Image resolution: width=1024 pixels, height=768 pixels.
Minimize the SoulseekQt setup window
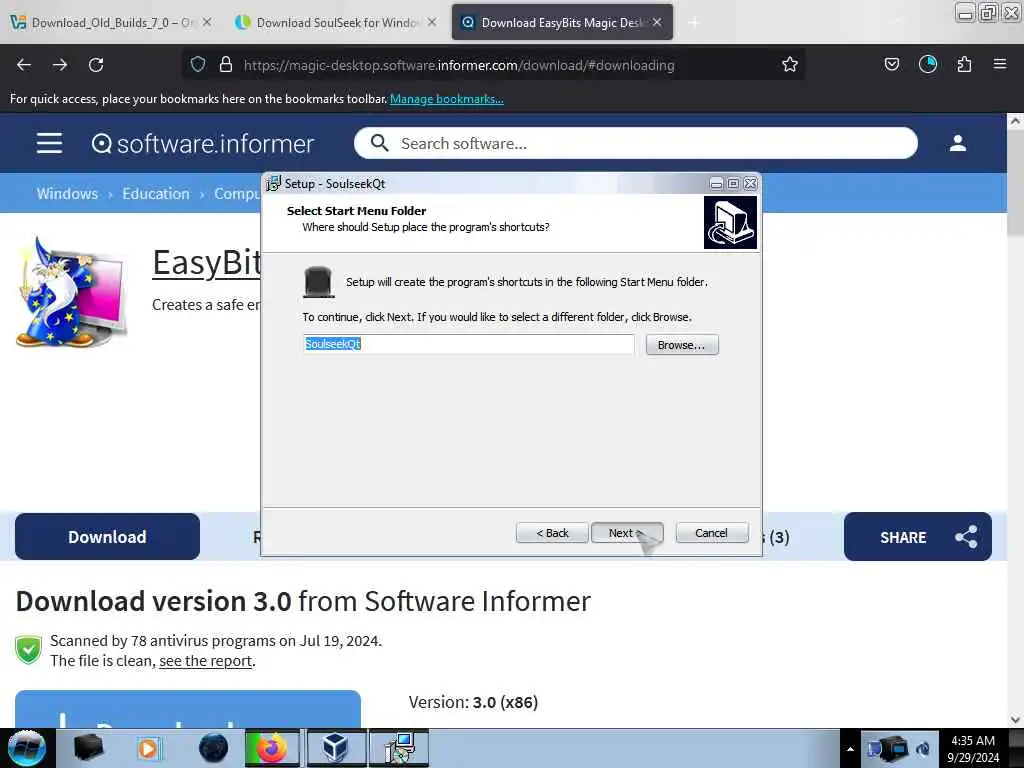[716, 184]
